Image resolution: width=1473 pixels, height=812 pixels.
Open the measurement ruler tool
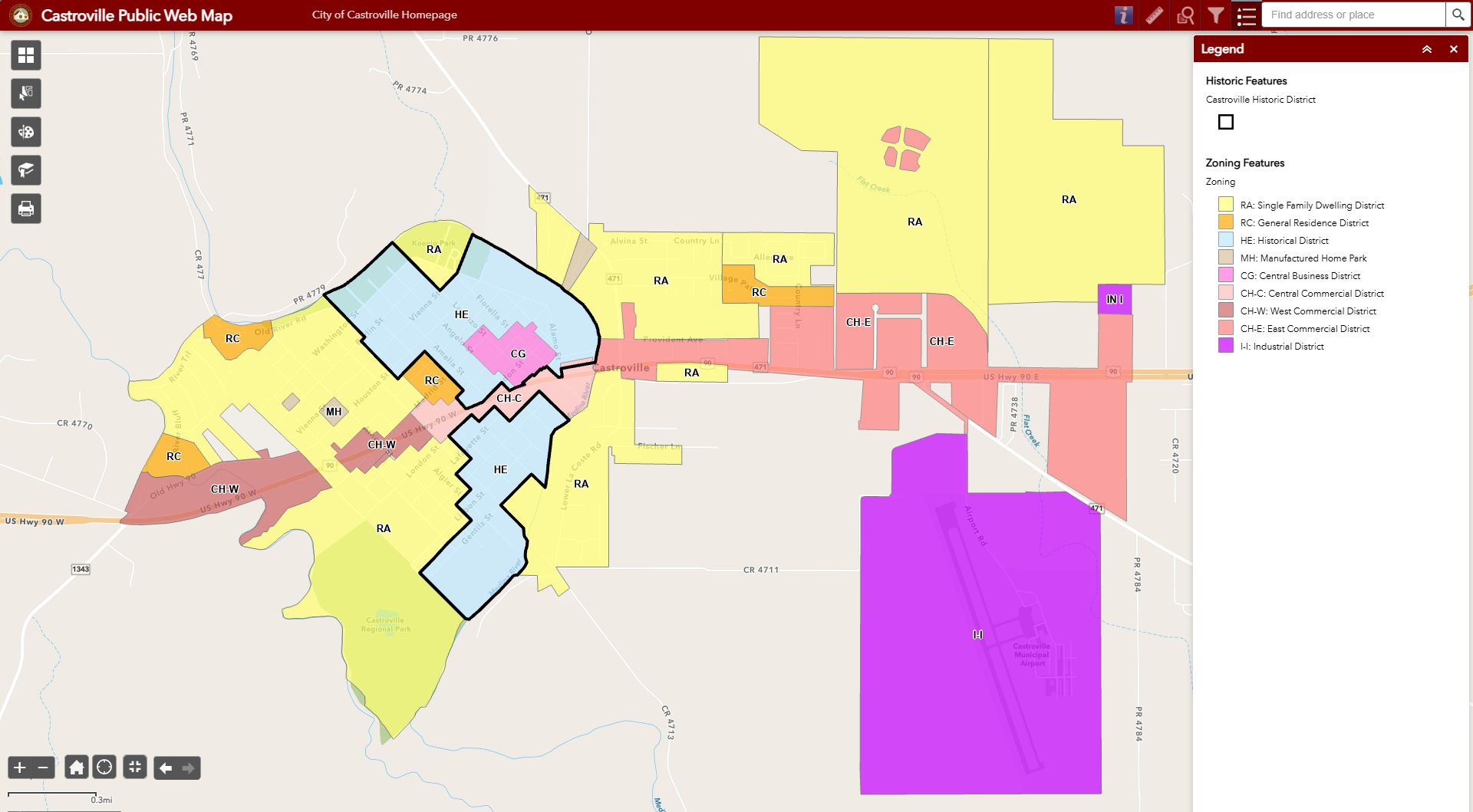point(1155,15)
